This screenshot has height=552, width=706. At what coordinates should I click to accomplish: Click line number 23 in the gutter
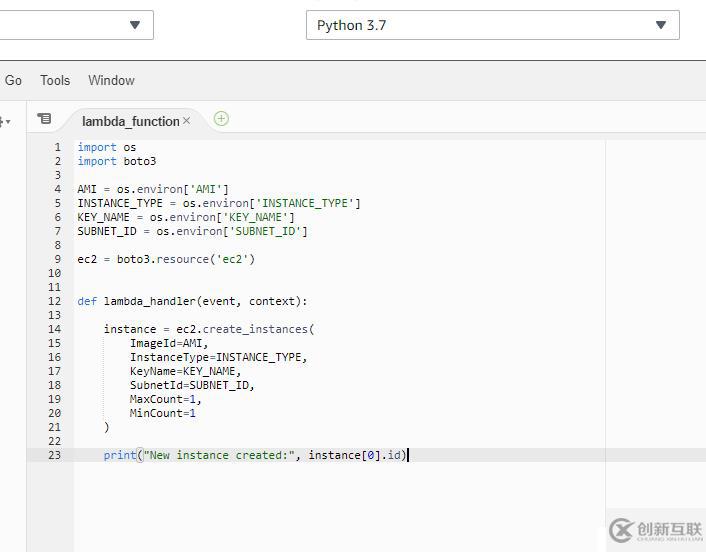click(54, 455)
